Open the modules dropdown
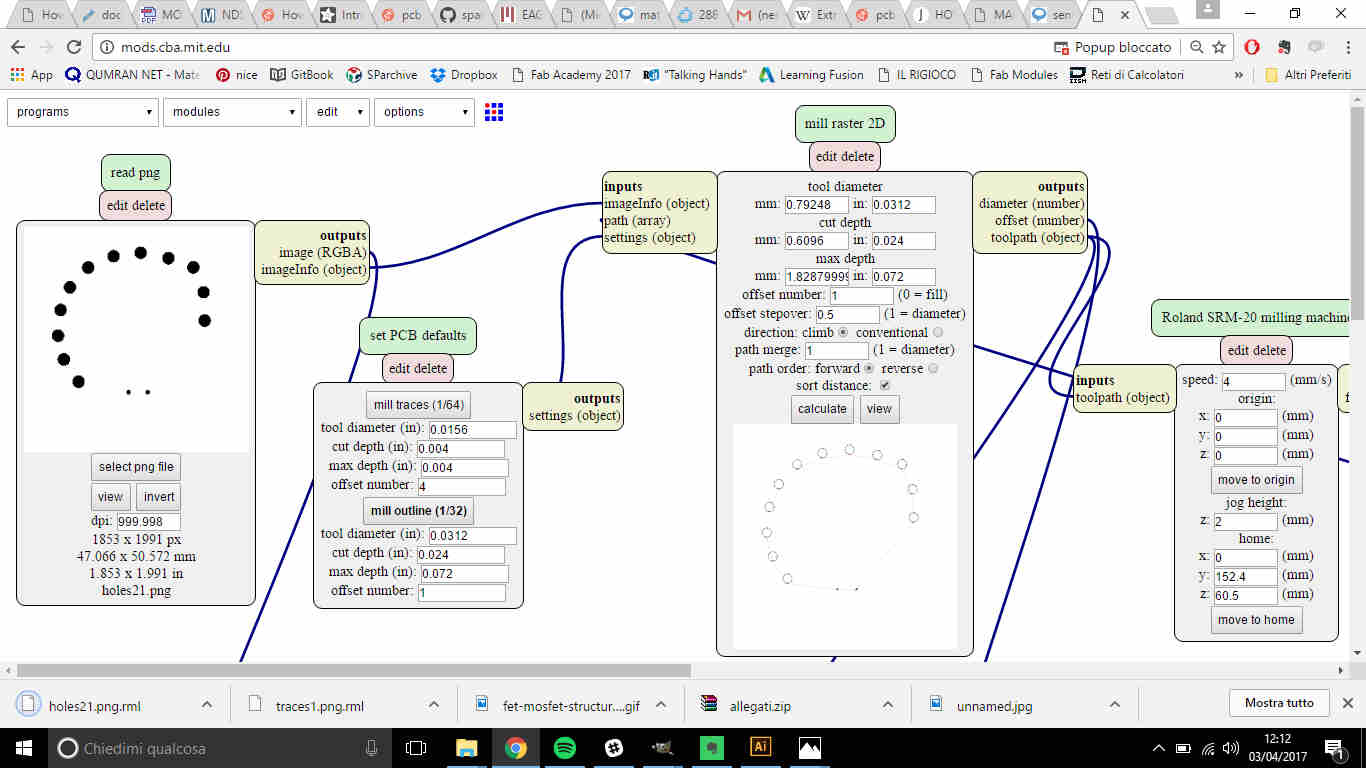 232,112
